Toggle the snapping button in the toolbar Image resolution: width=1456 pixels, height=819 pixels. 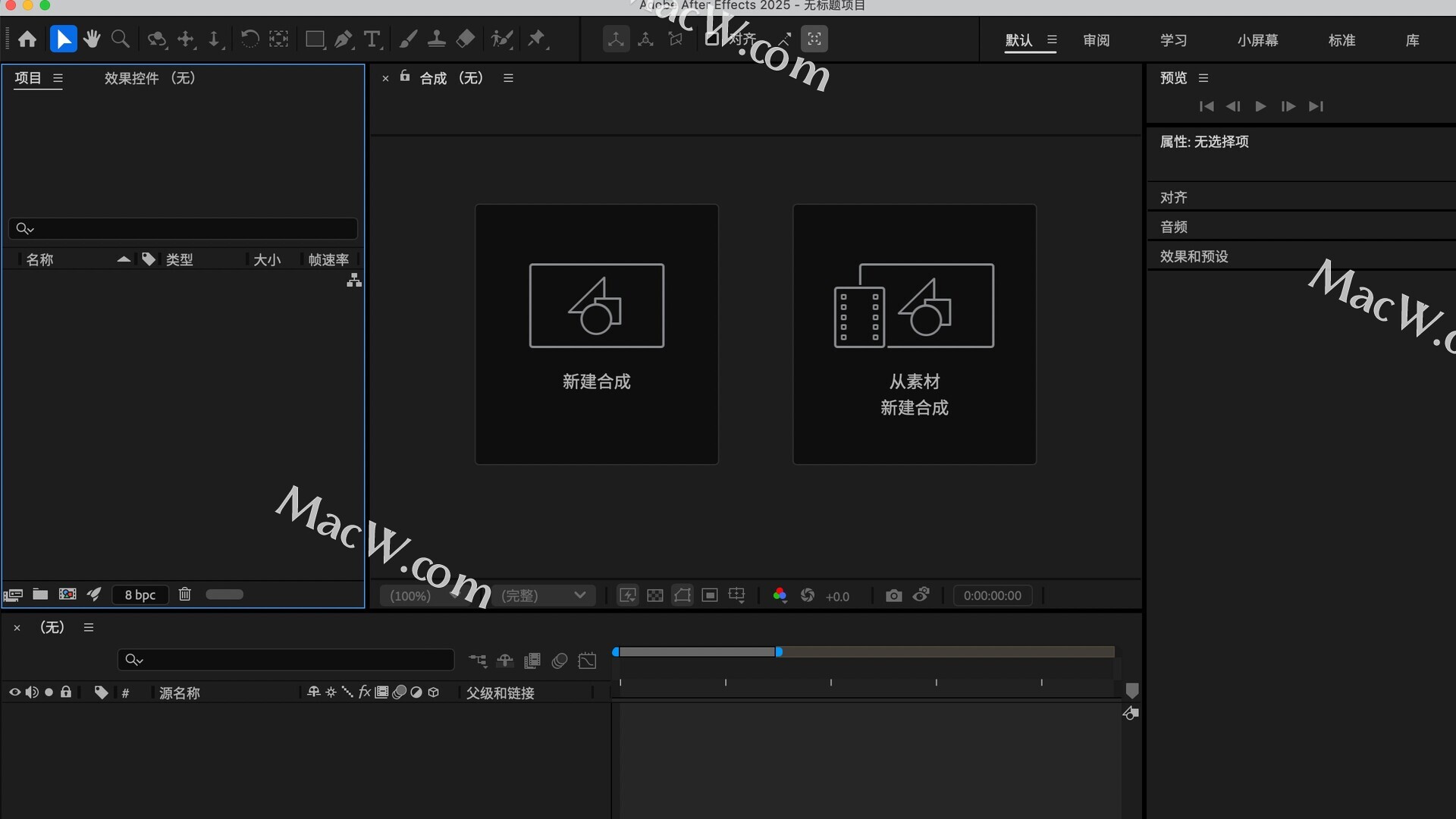click(712, 39)
